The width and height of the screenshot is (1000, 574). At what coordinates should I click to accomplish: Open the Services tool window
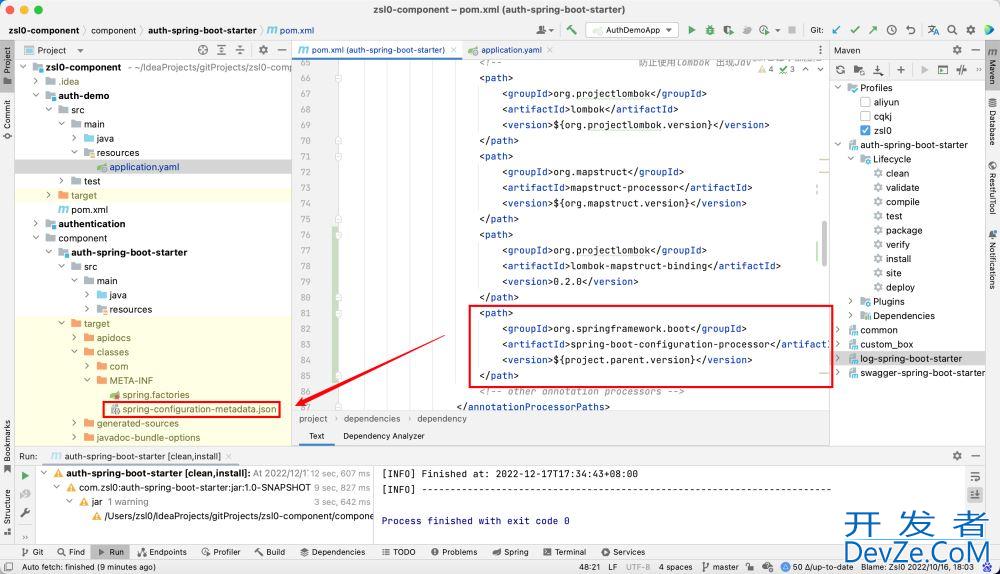click(623, 552)
